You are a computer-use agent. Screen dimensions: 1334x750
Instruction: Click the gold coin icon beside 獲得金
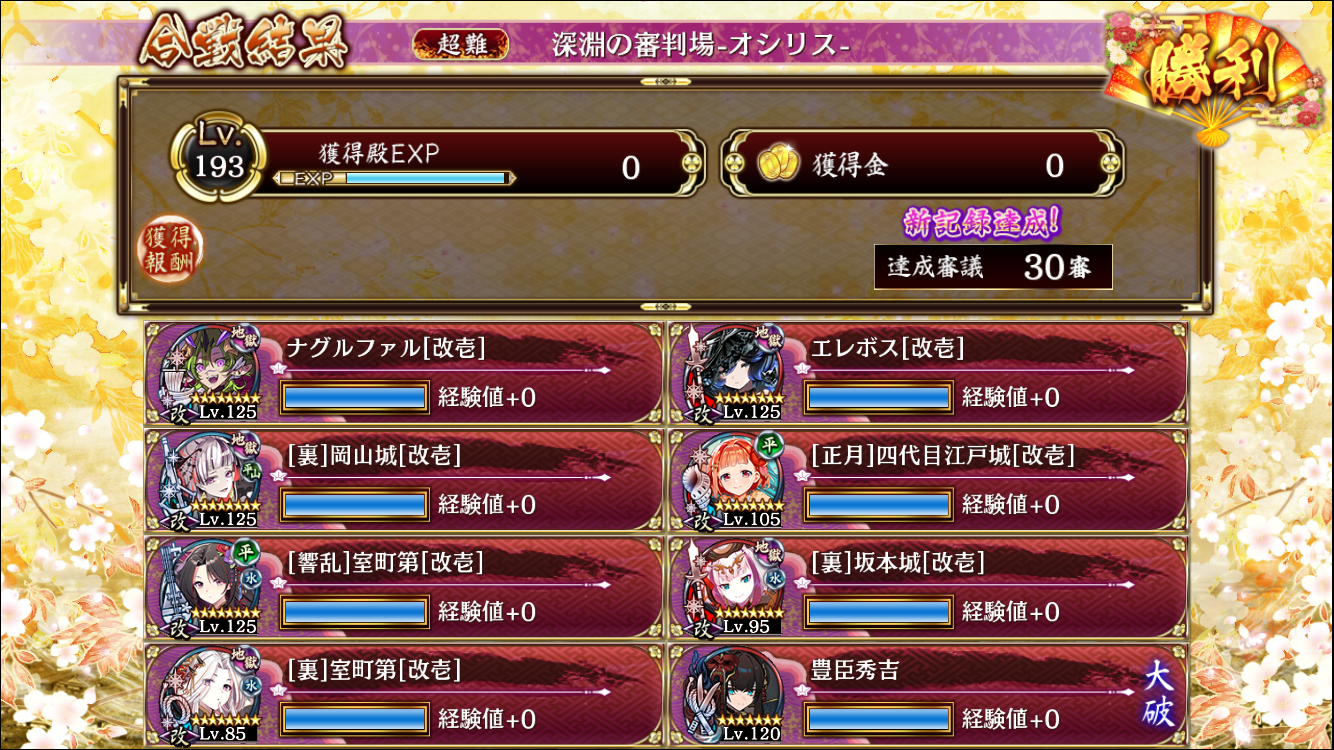click(776, 164)
